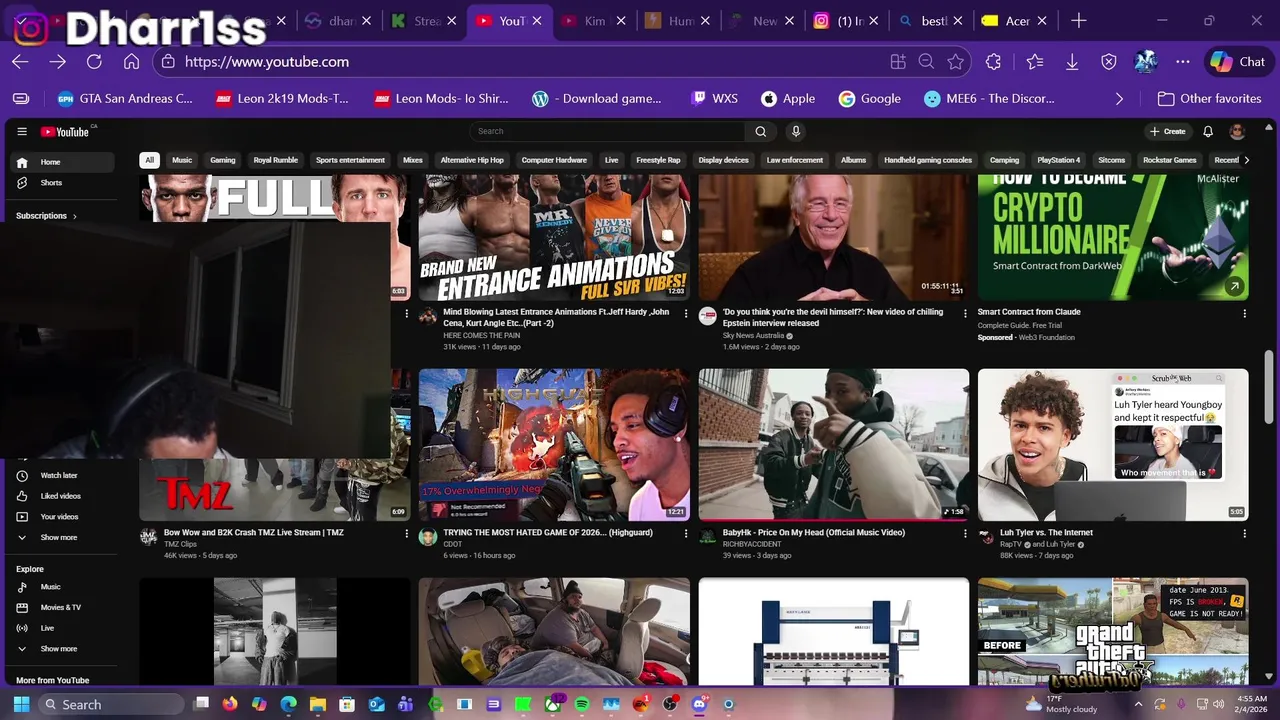Start voice search with the microphone icon
This screenshot has width=1280, height=720.
tap(796, 131)
